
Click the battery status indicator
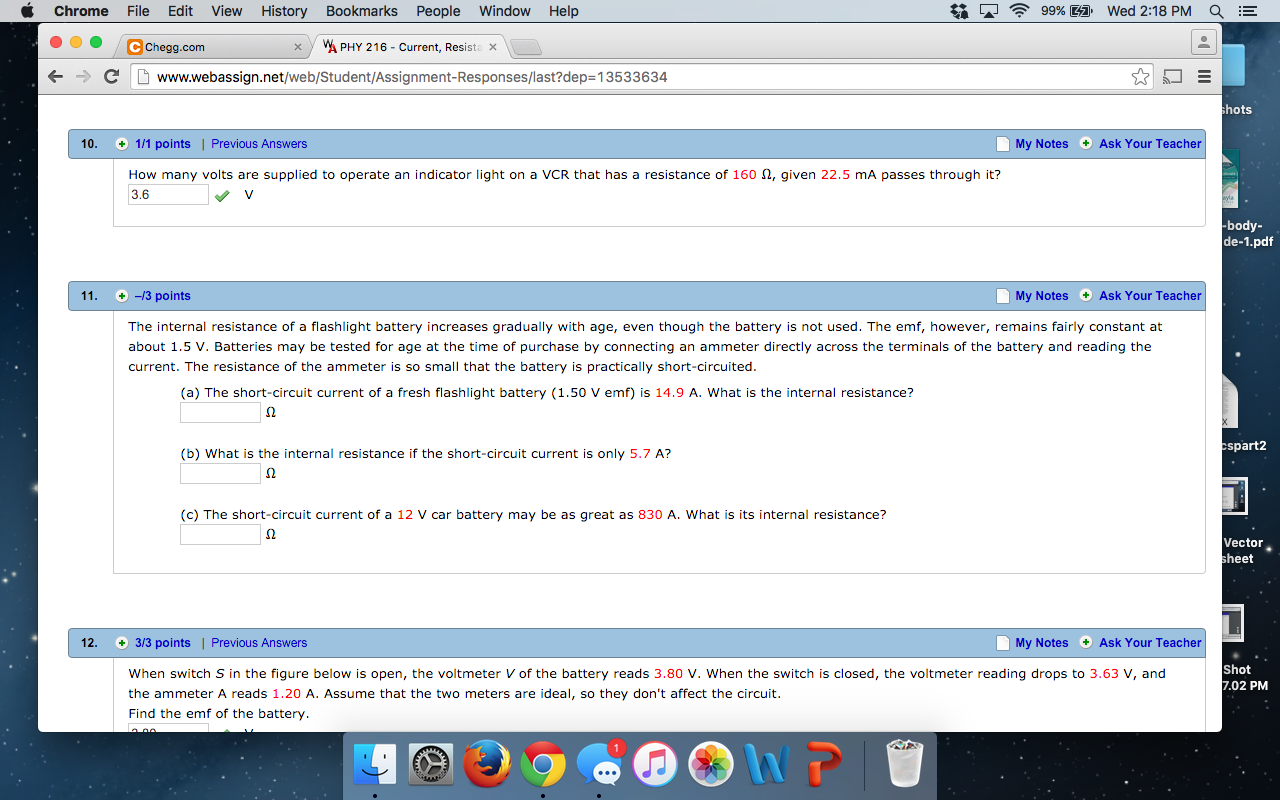click(1067, 11)
